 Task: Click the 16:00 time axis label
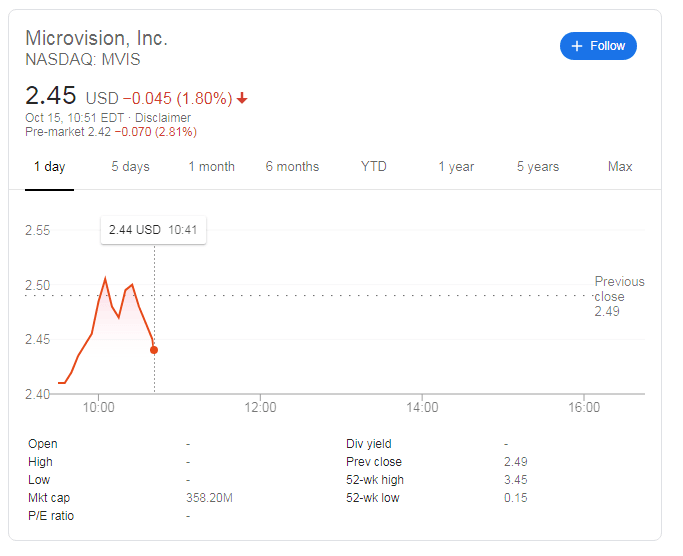coord(584,408)
